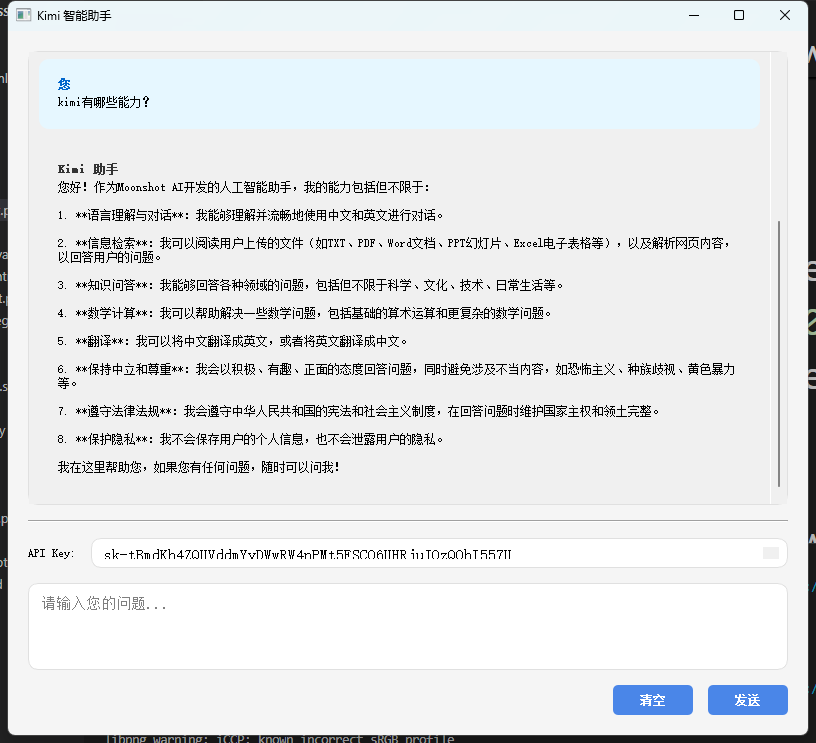816x743 pixels.
Task: Focus the API Key input field
Action: (x=439, y=553)
